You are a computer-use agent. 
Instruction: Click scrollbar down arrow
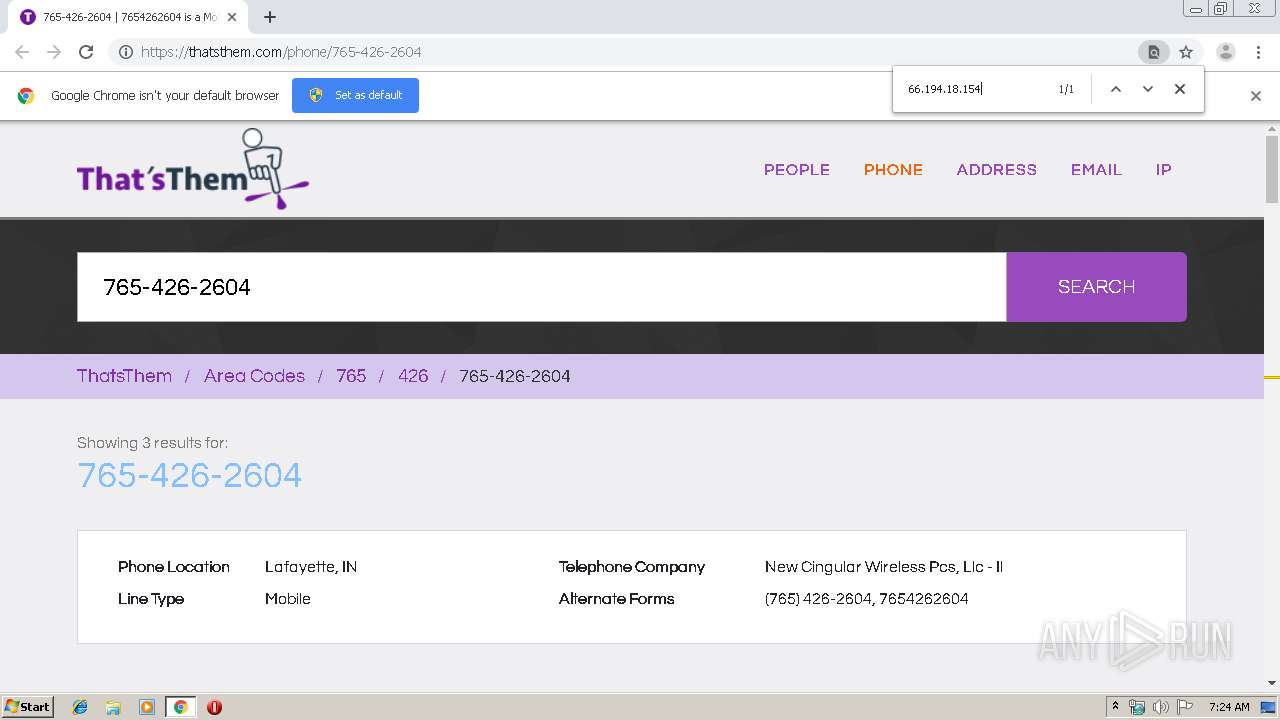[1272, 683]
